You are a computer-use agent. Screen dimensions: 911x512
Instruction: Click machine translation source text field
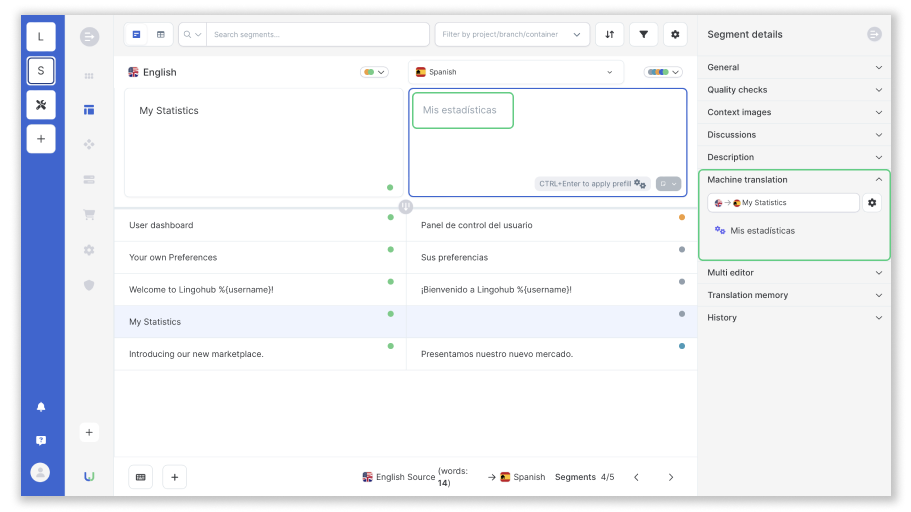pos(783,203)
